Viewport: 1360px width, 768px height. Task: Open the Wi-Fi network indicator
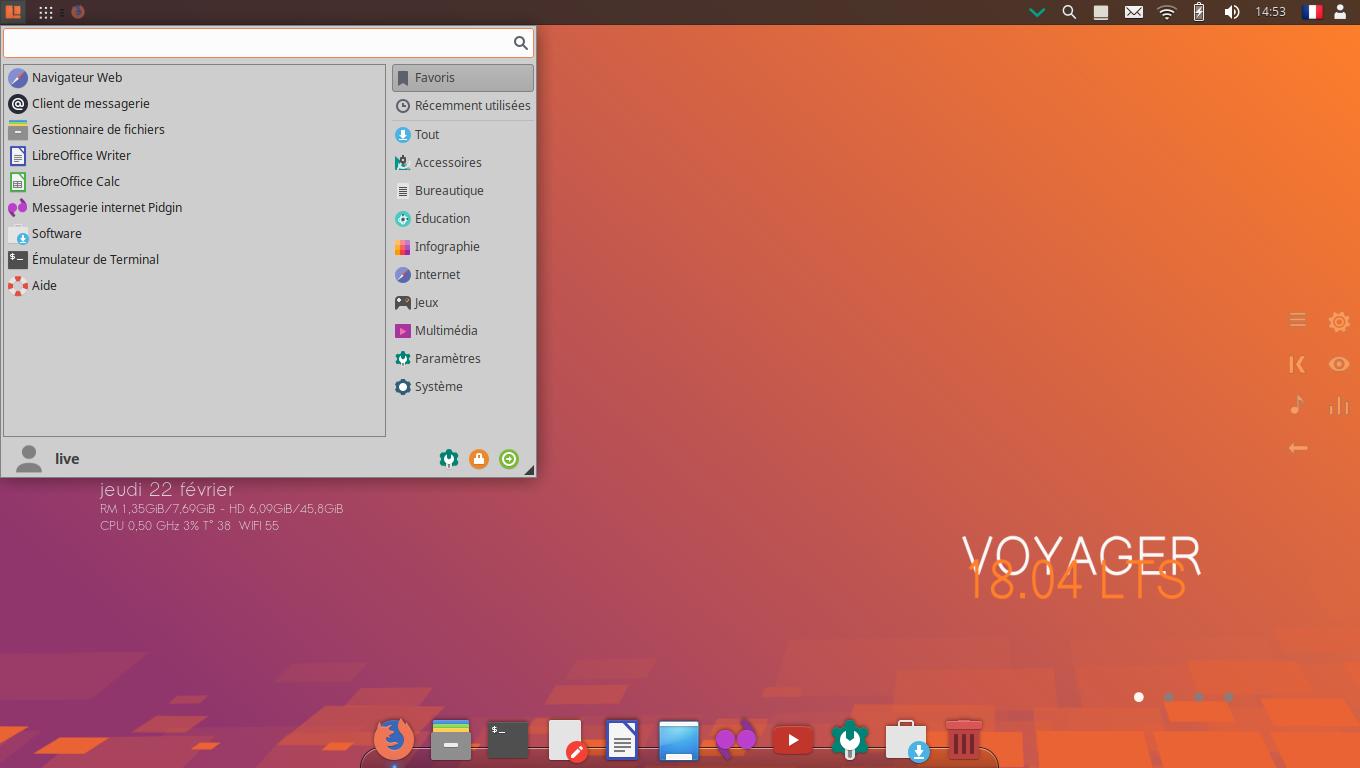coord(1167,12)
